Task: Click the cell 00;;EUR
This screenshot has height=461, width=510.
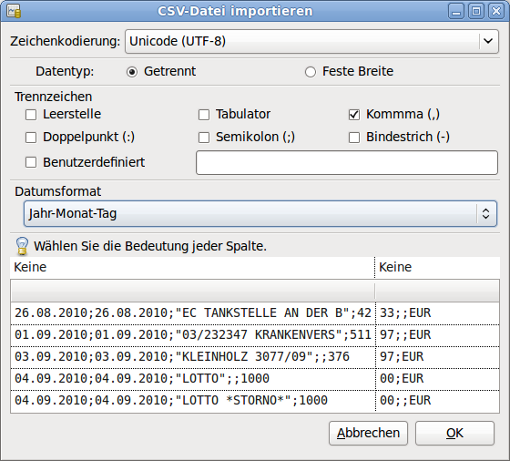Action: 437,401
